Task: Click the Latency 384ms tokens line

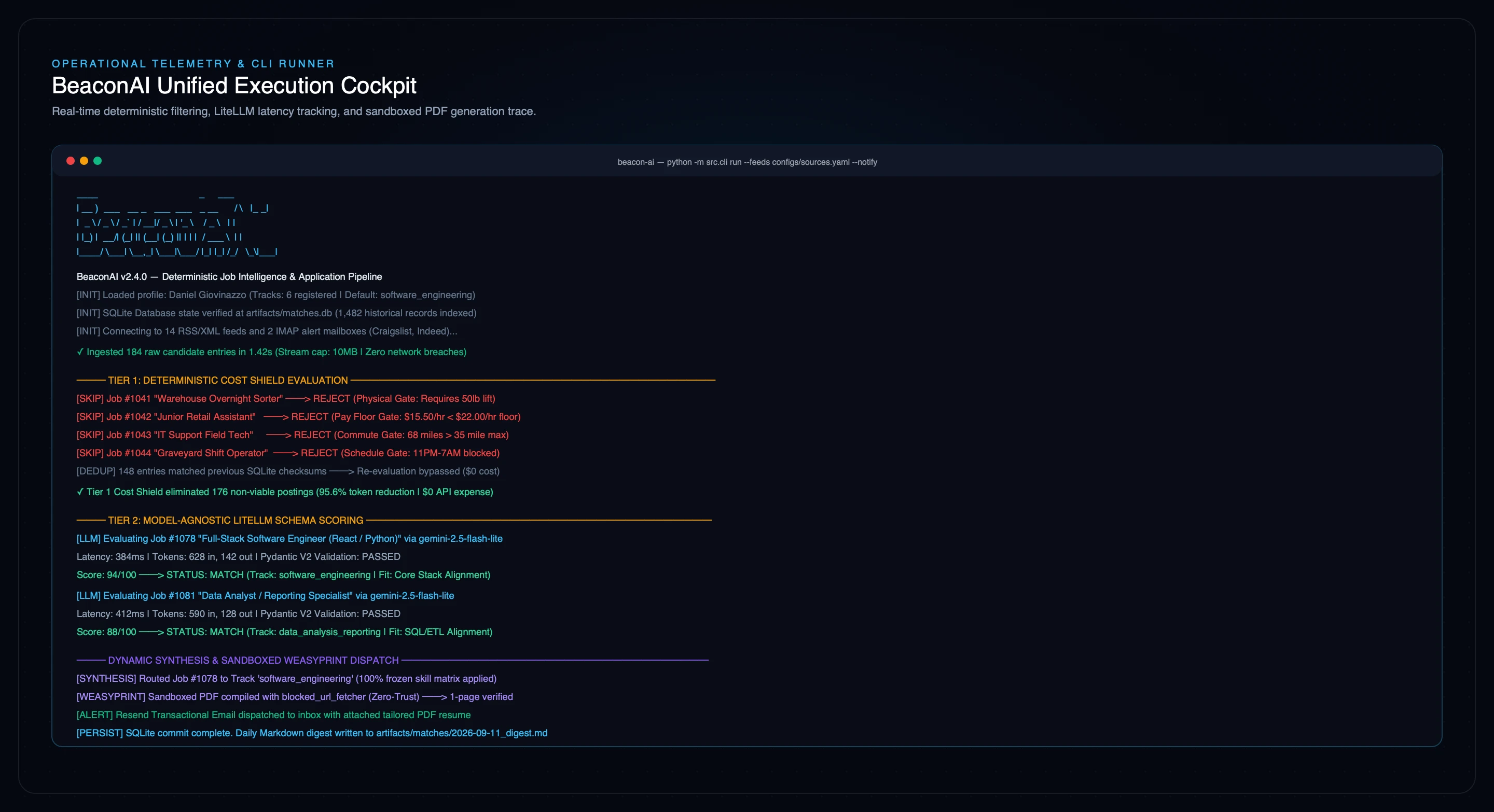Action: (x=239, y=557)
